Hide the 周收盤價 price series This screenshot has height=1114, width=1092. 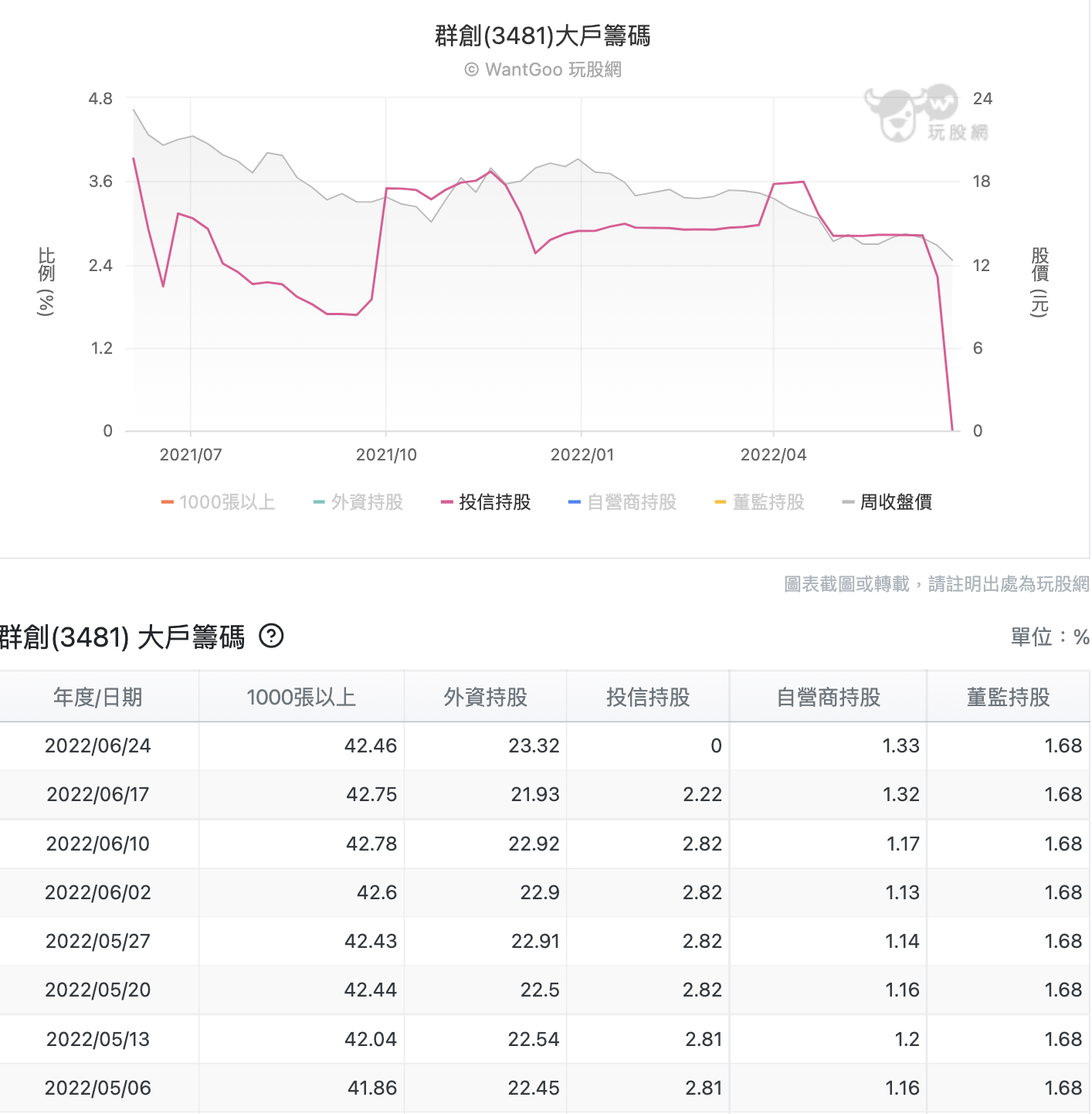[x=888, y=502]
